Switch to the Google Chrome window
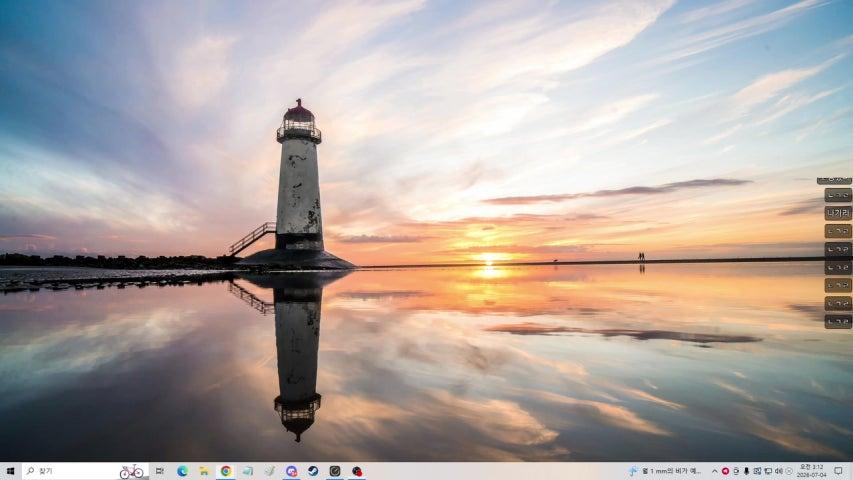The image size is (853, 480). pyautogui.click(x=226, y=471)
